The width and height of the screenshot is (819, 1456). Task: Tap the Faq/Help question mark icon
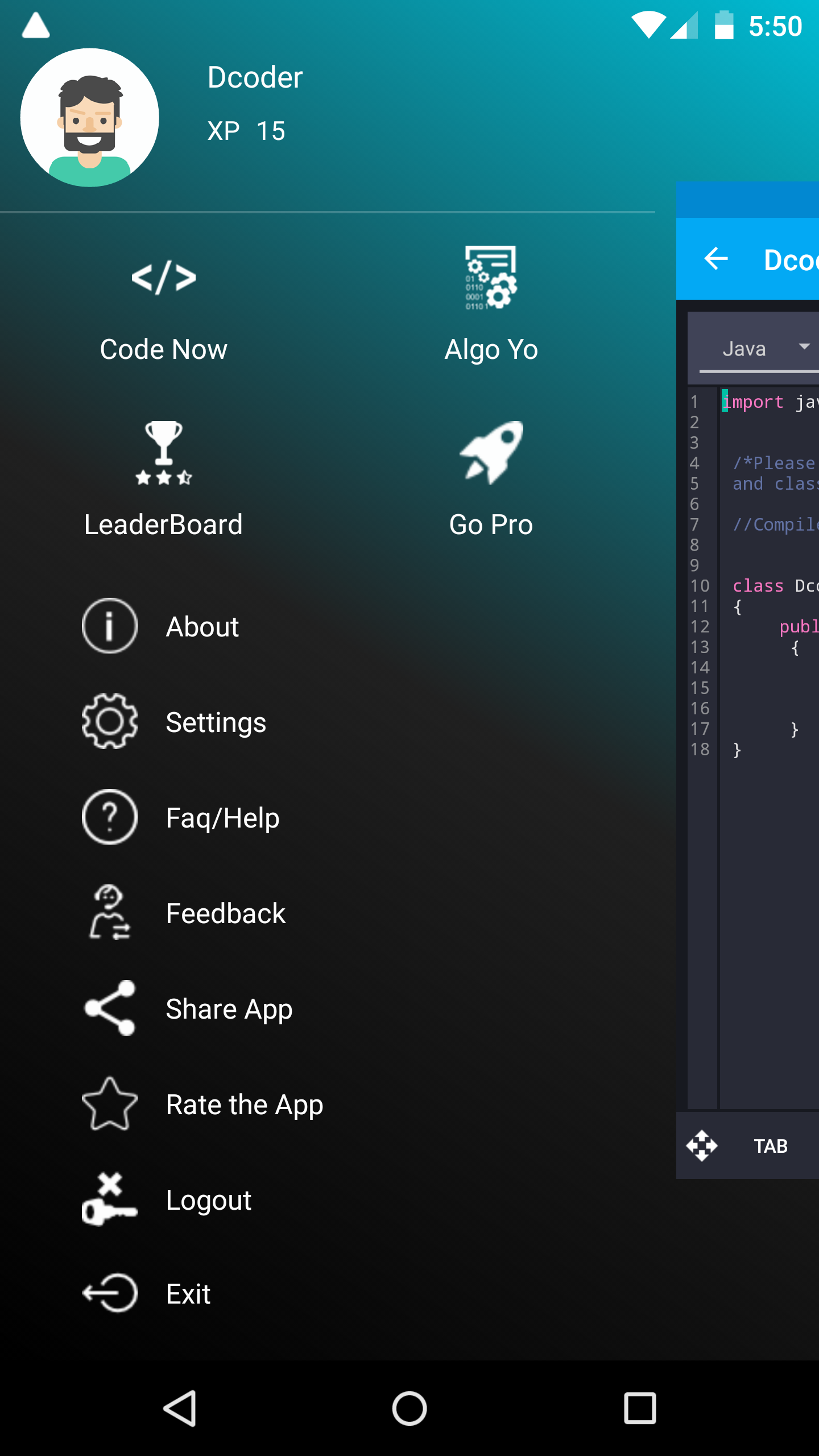tap(110, 817)
